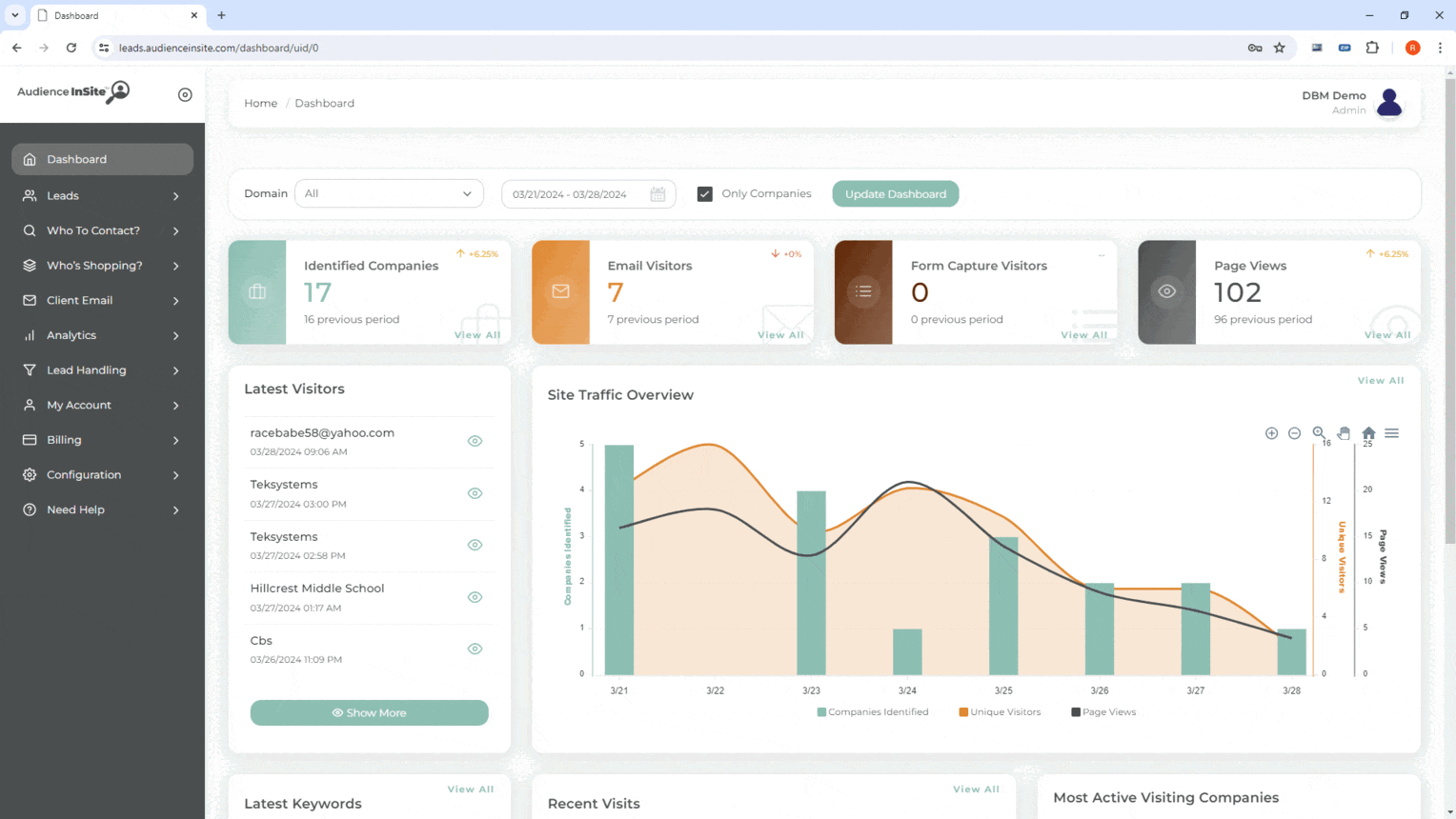Toggle the Unique Visitors legend swatch

[x=963, y=712]
